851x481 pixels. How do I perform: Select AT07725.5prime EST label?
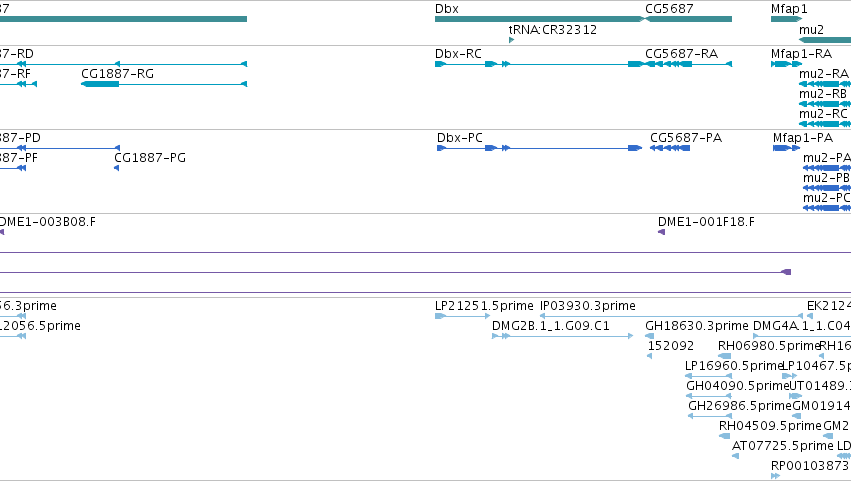pos(783,446)
